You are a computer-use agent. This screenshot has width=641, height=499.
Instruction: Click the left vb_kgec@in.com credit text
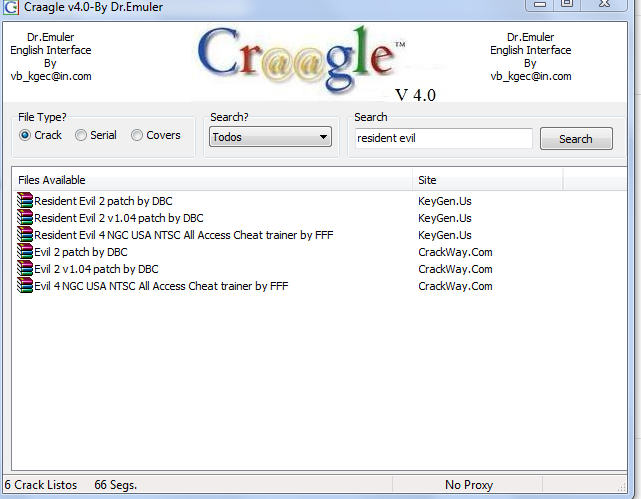51,76
